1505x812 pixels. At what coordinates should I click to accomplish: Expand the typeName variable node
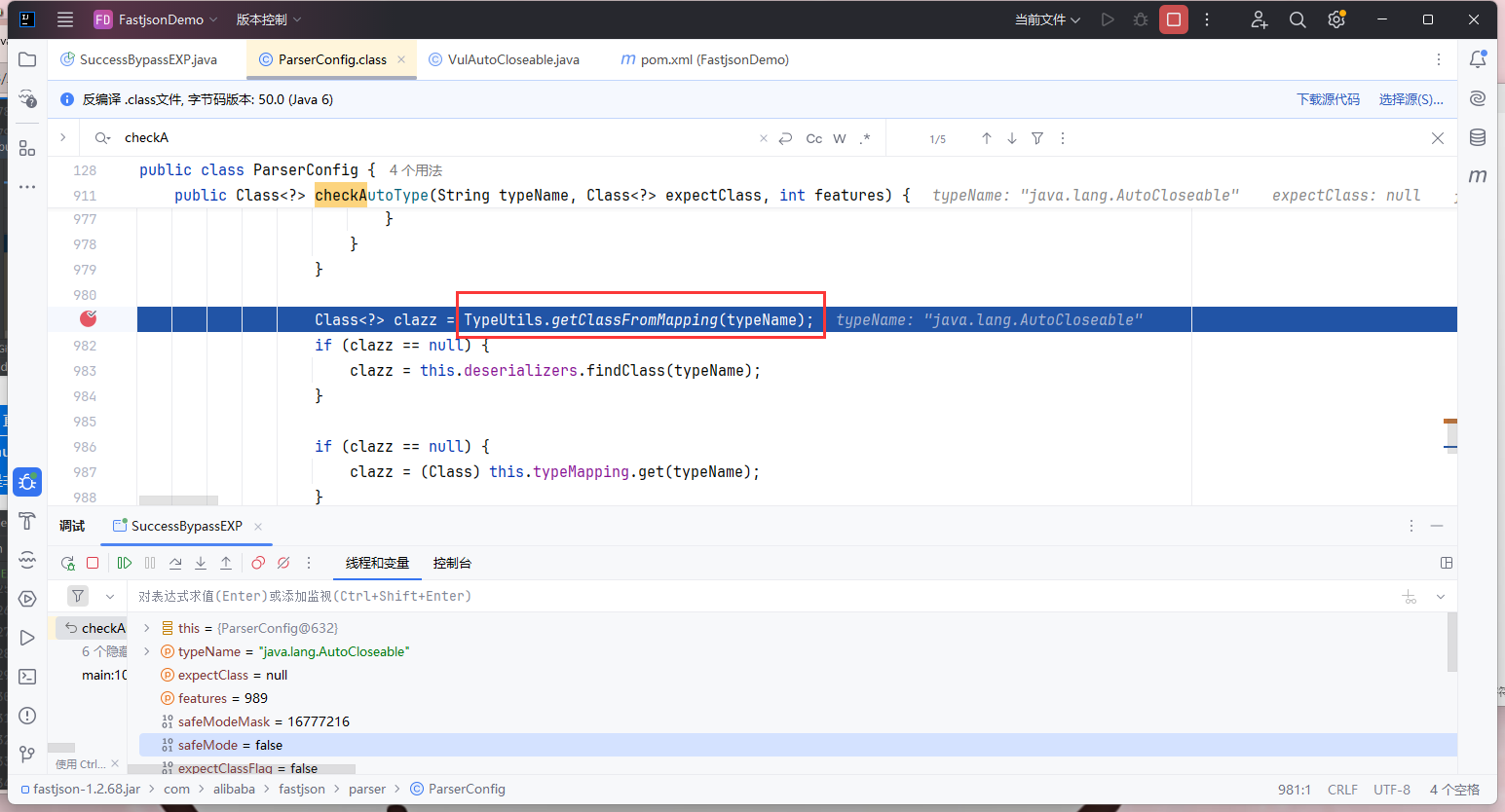pyautogui.click(x=147, y=651)
